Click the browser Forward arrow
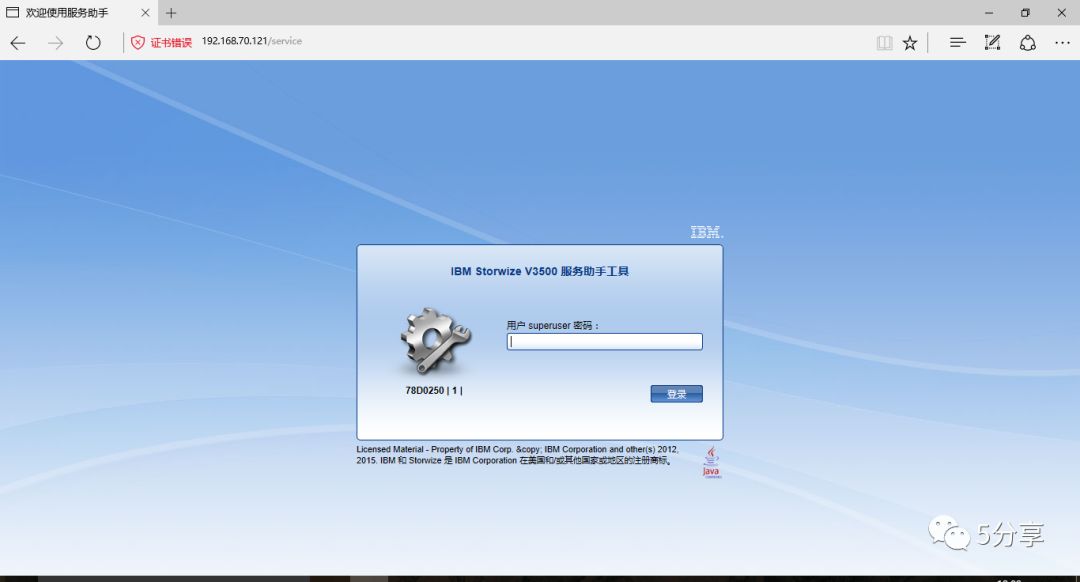This screenshot has height=582, width=1080. (55, 43)
